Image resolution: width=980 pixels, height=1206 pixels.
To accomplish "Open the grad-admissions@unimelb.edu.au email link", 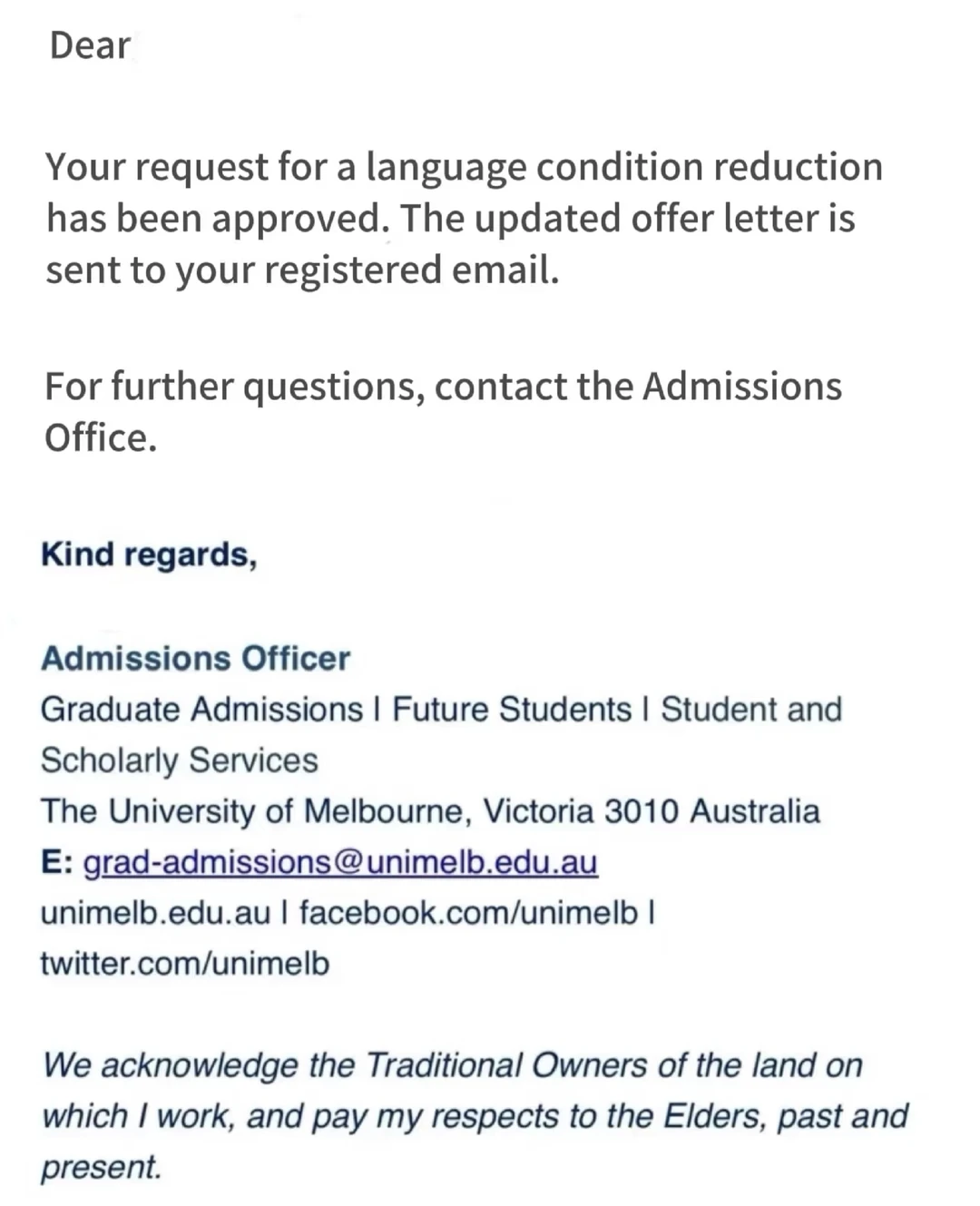I will coord(340,862).
